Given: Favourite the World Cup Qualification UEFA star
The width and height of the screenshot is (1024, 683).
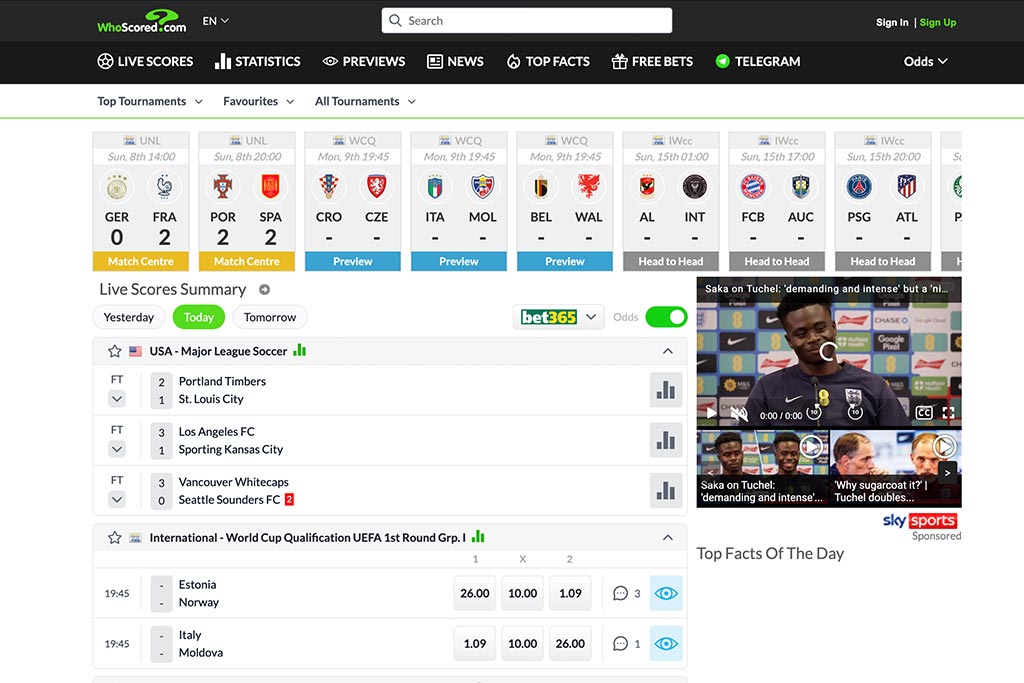Looking at the screenshot, I should [x=114, y=538].
